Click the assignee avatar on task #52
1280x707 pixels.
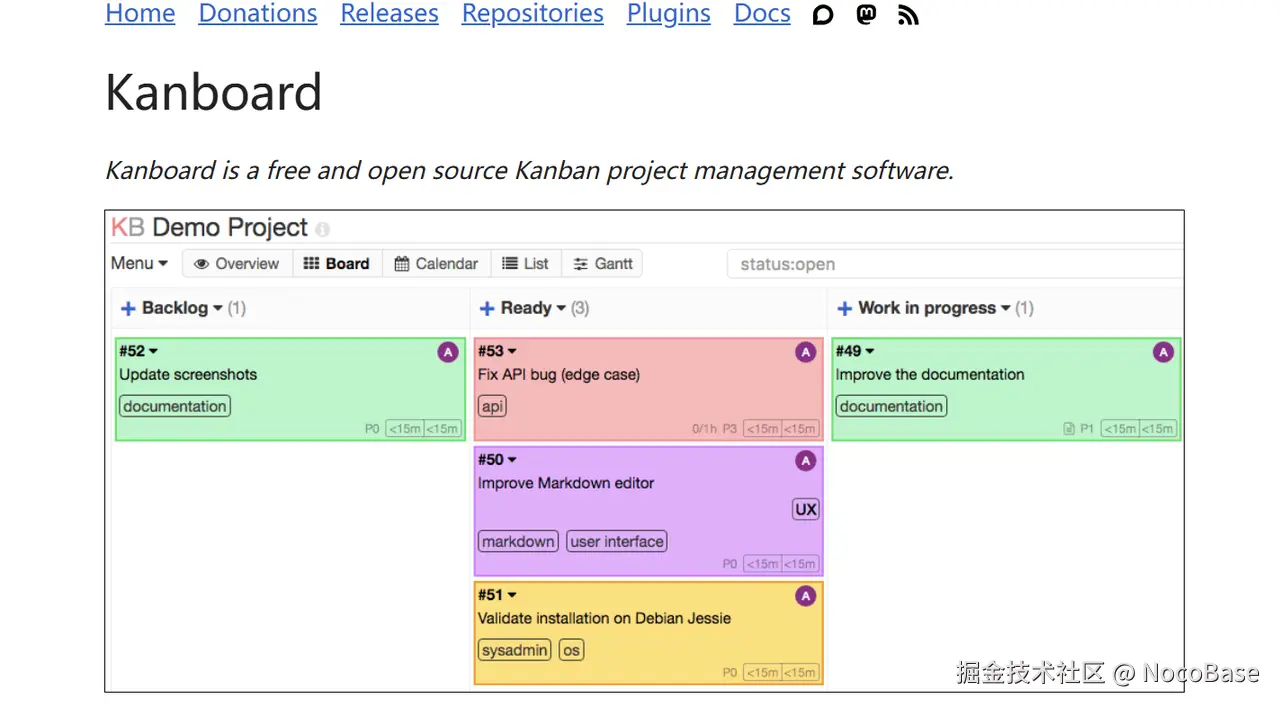[x=447, y=352]
